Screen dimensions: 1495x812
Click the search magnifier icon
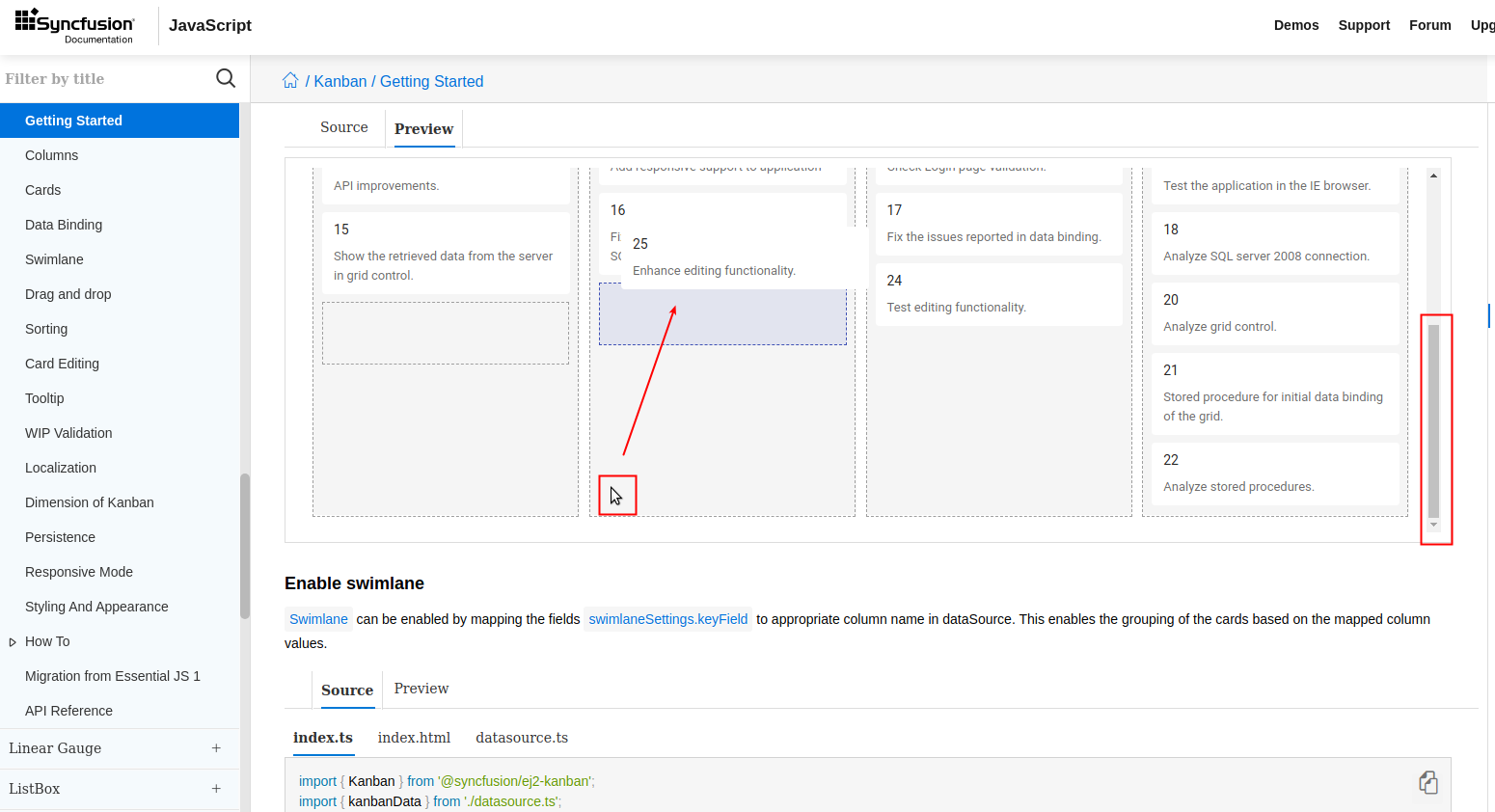(226, 78)
